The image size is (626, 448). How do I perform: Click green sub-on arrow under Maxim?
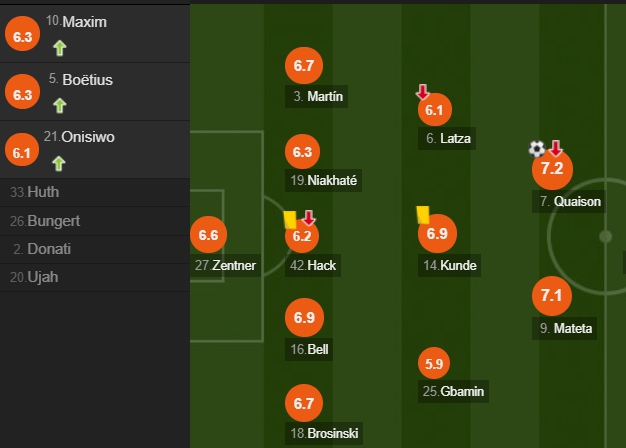(x=60, y=48)
